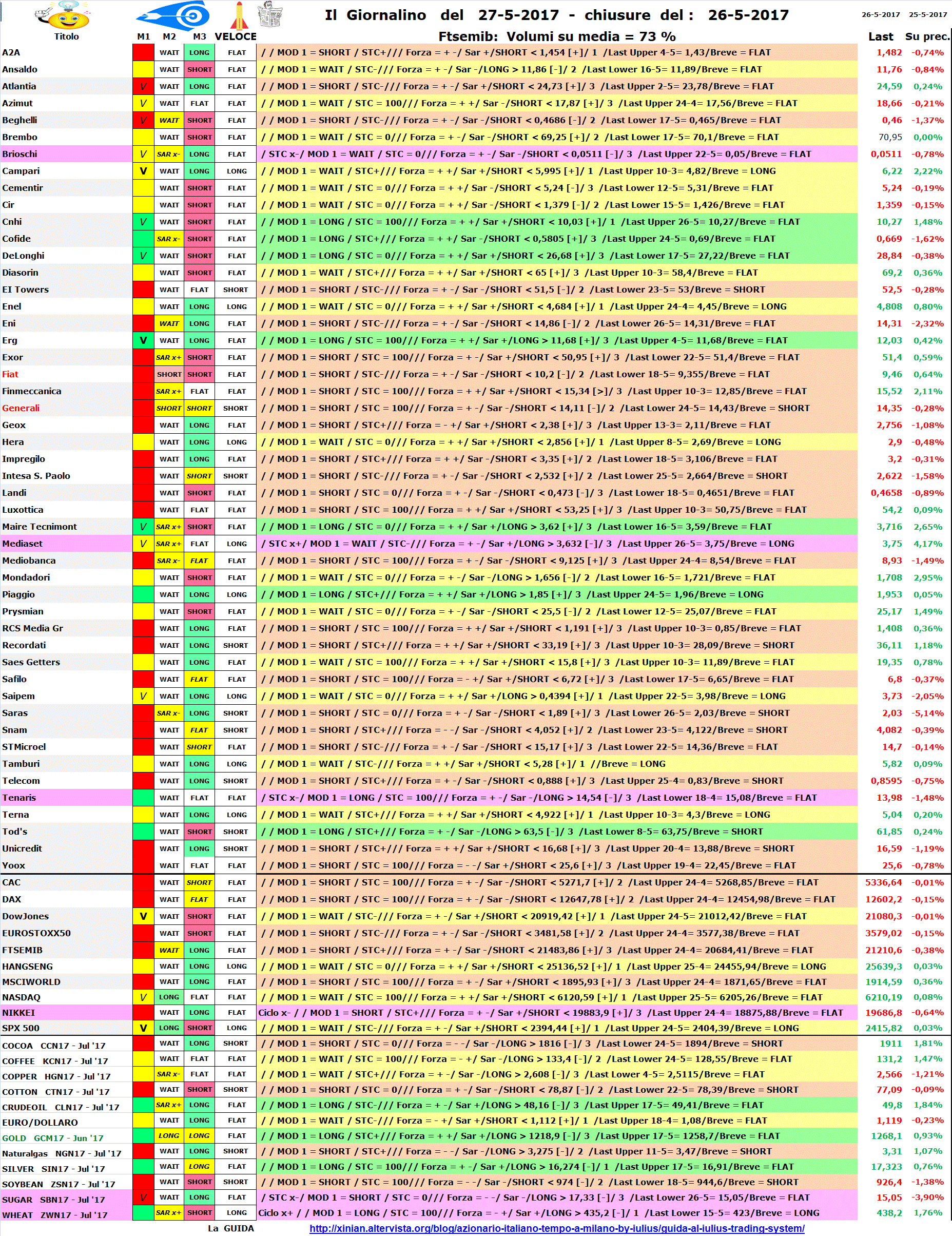Click the COCOA signal description row
This screenshot has height=1236, width=952.
557,1044
